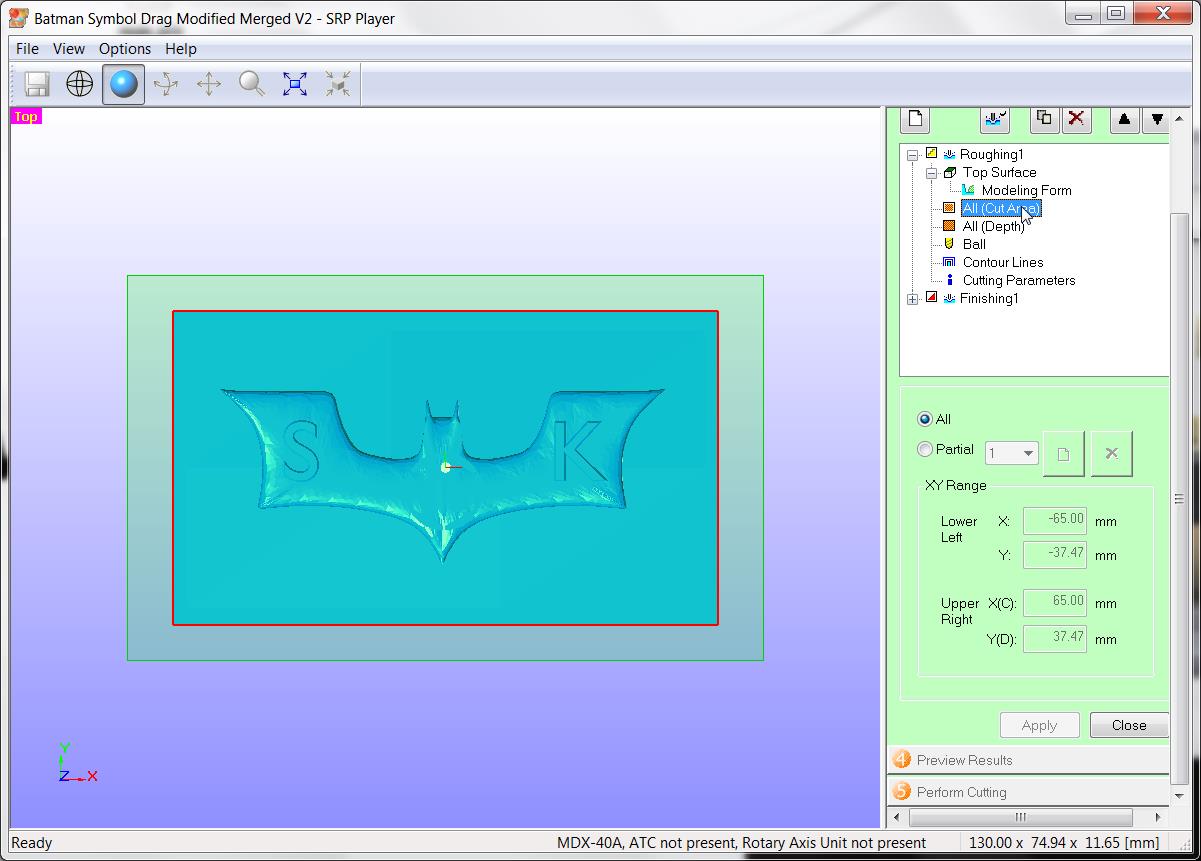
Task: Click the Cutting Parameters info icon
Action: 949,280
